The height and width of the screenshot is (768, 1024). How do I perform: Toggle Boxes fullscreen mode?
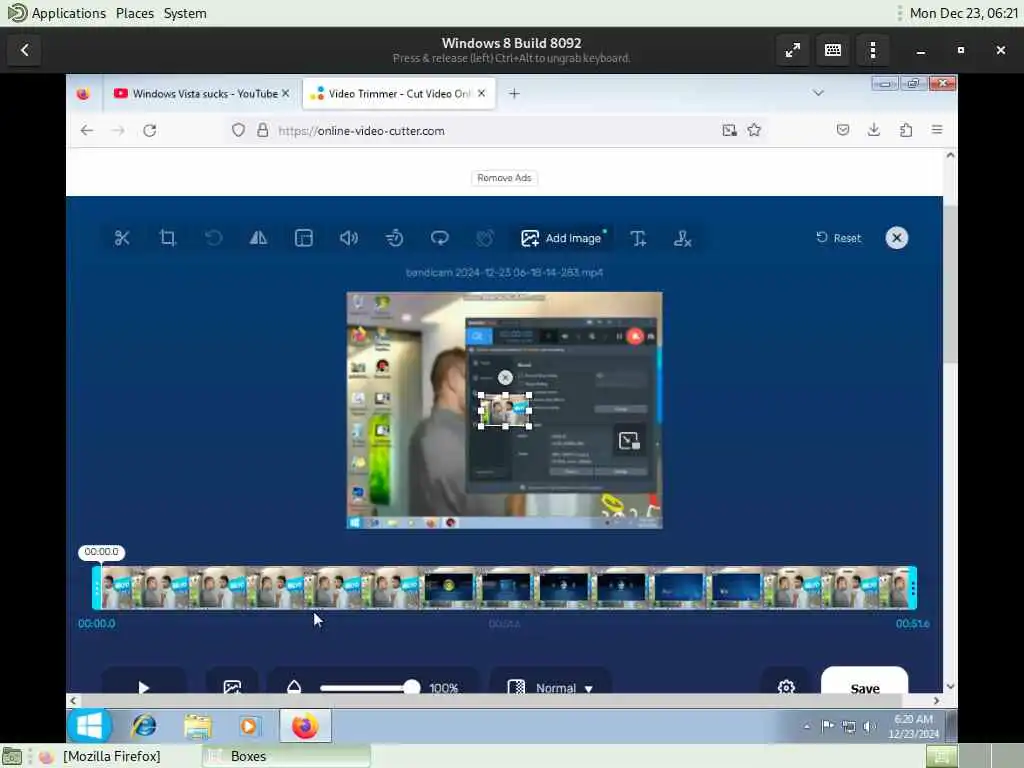coord(793,50)
